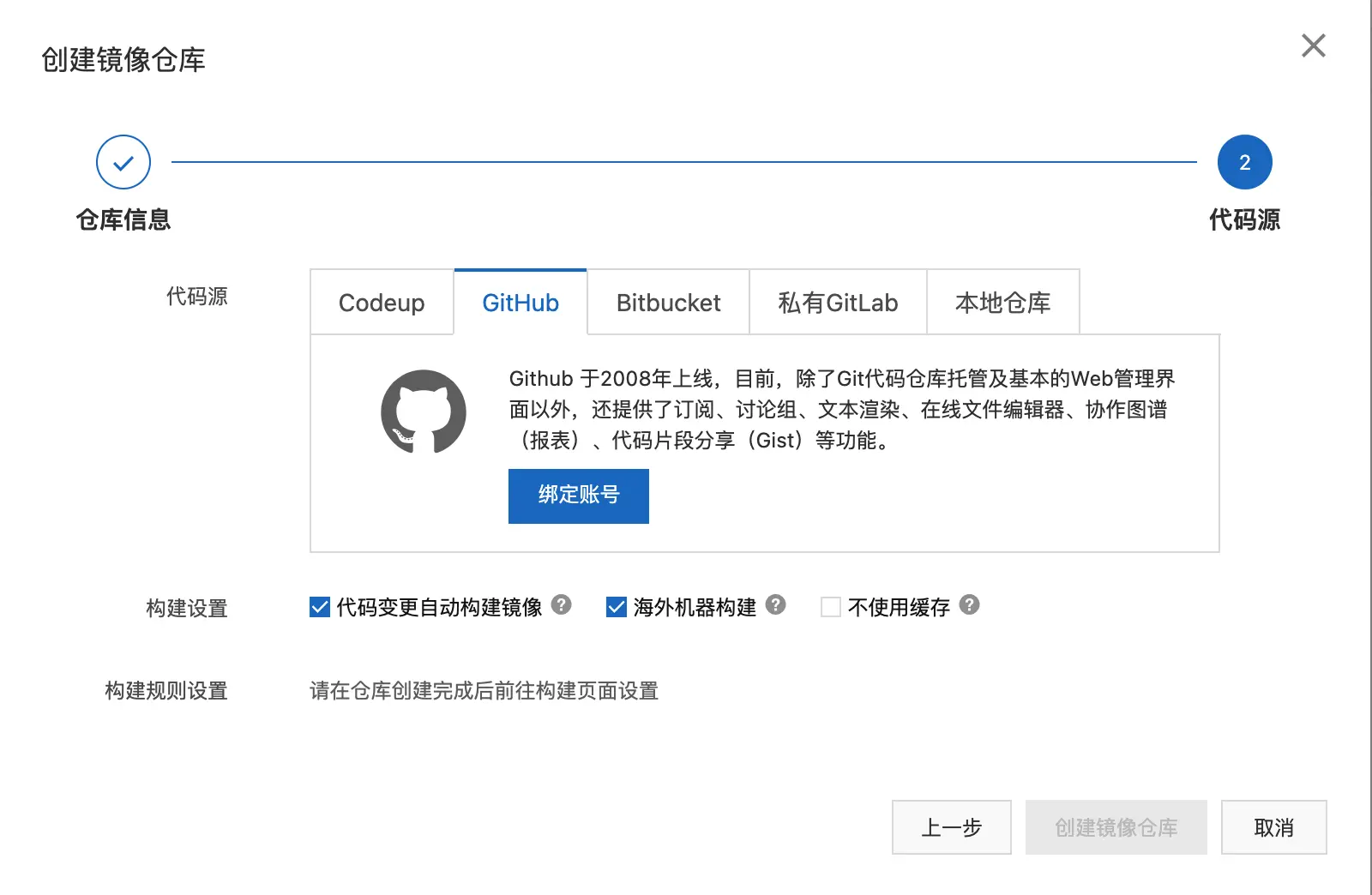The height and width of the screenshot is (895, 1372).
Task: Go back with 上一步 button
Action: coord(951,827)
